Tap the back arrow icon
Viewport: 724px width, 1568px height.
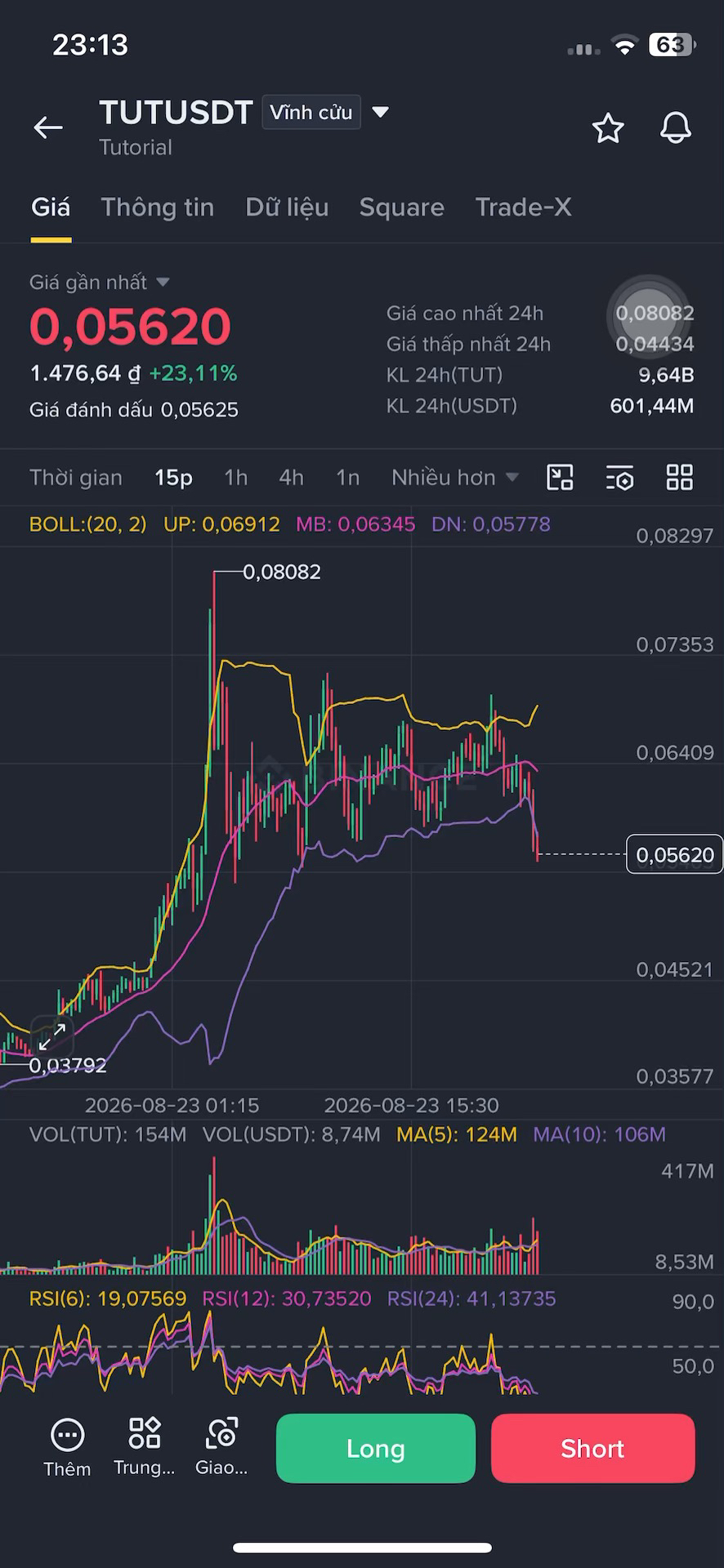pos(48,127)
